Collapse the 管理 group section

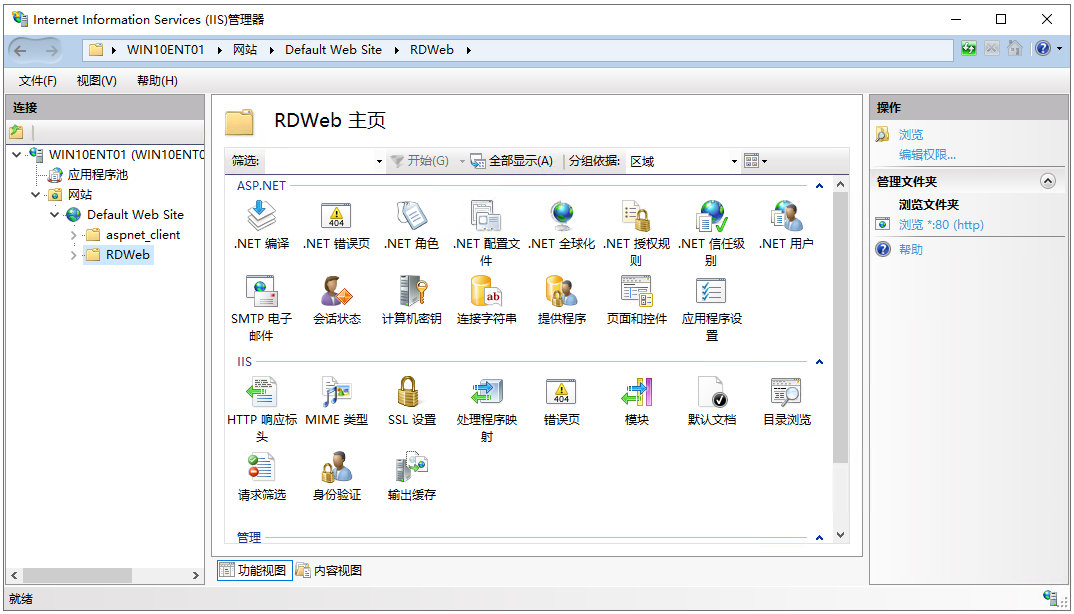pos(819,538)
